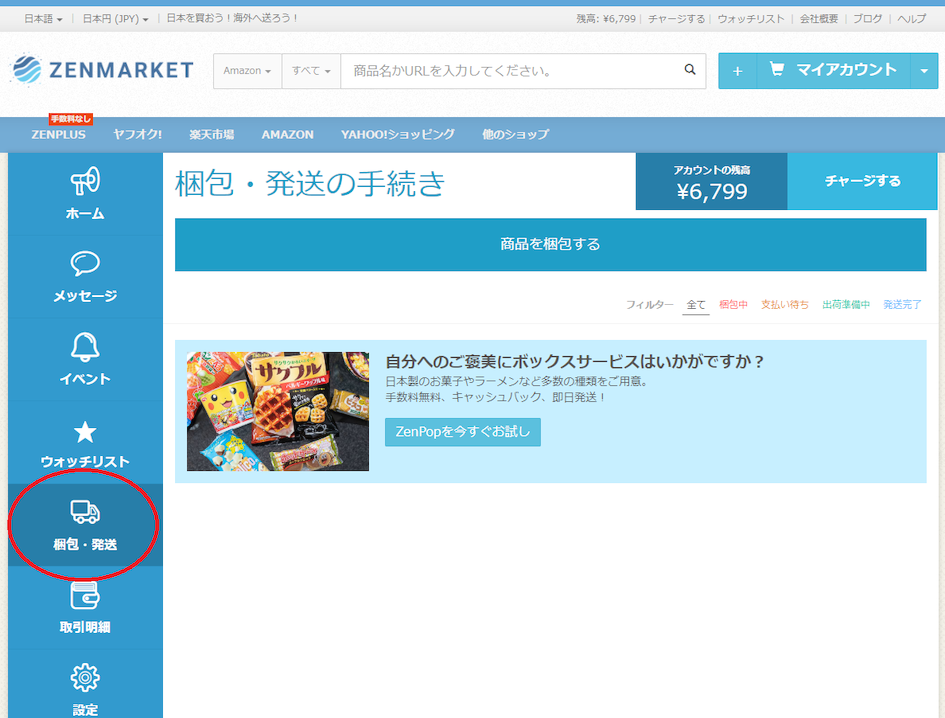
Task: Click the large チャージする button
Action: pyautogui.click(x=862, y=181)
